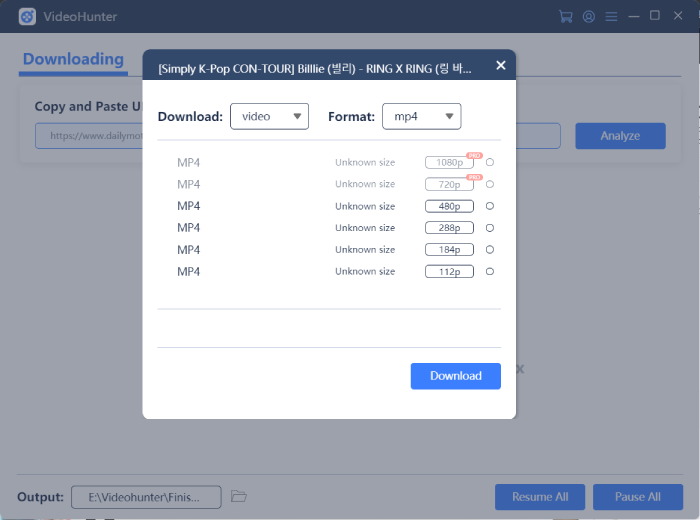Click the 112p resolution badge
Screen dimensions: 700x520
pyautogui.click(x=449, y=271)
